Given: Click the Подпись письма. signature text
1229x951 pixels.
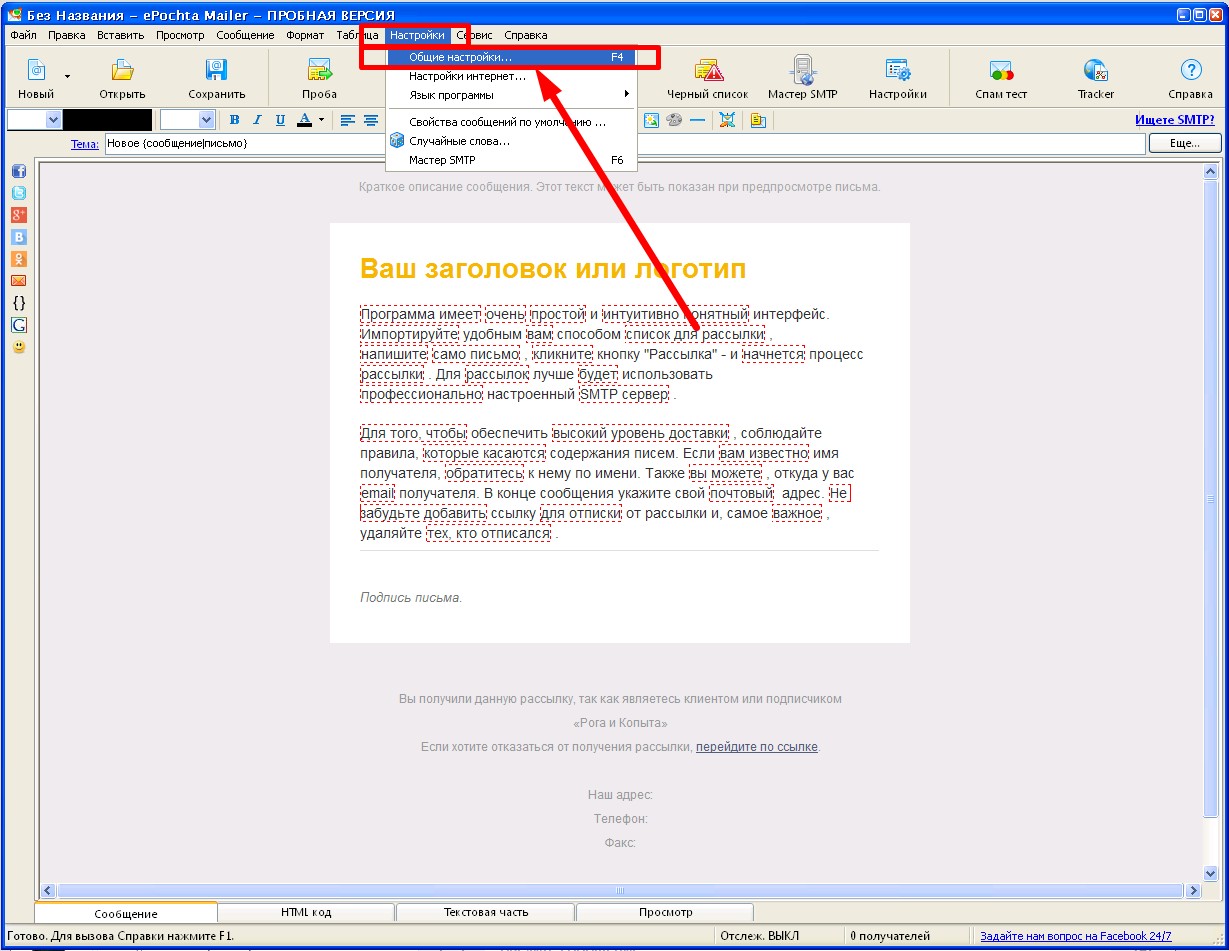Looking at the screenshot, I should pos(411,597).
